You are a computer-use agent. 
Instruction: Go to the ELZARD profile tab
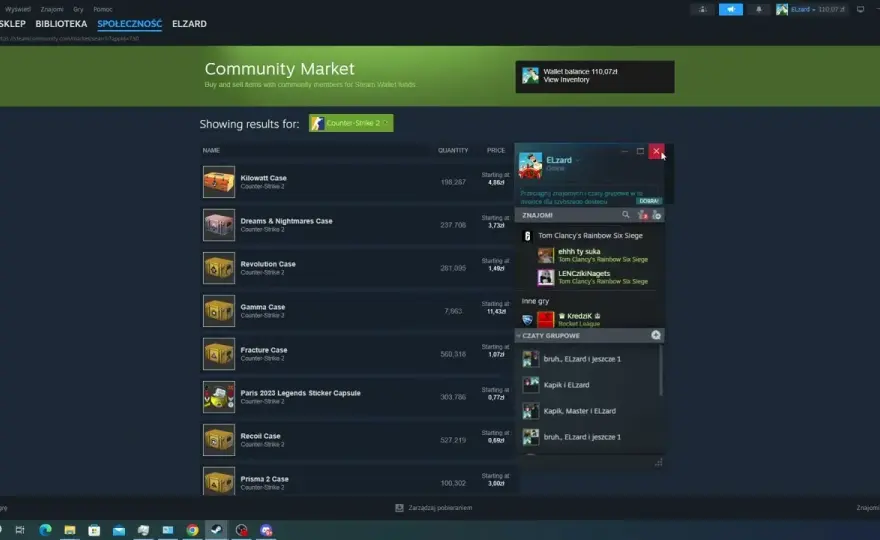[x=189, y=24]
